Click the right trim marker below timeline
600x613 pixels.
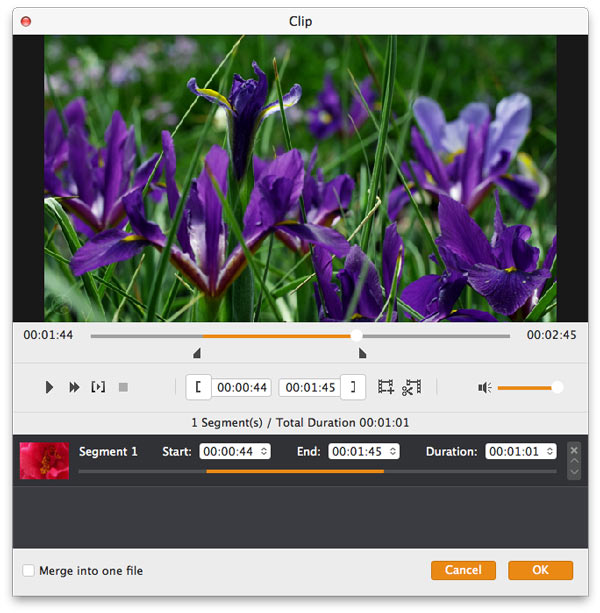362,353
